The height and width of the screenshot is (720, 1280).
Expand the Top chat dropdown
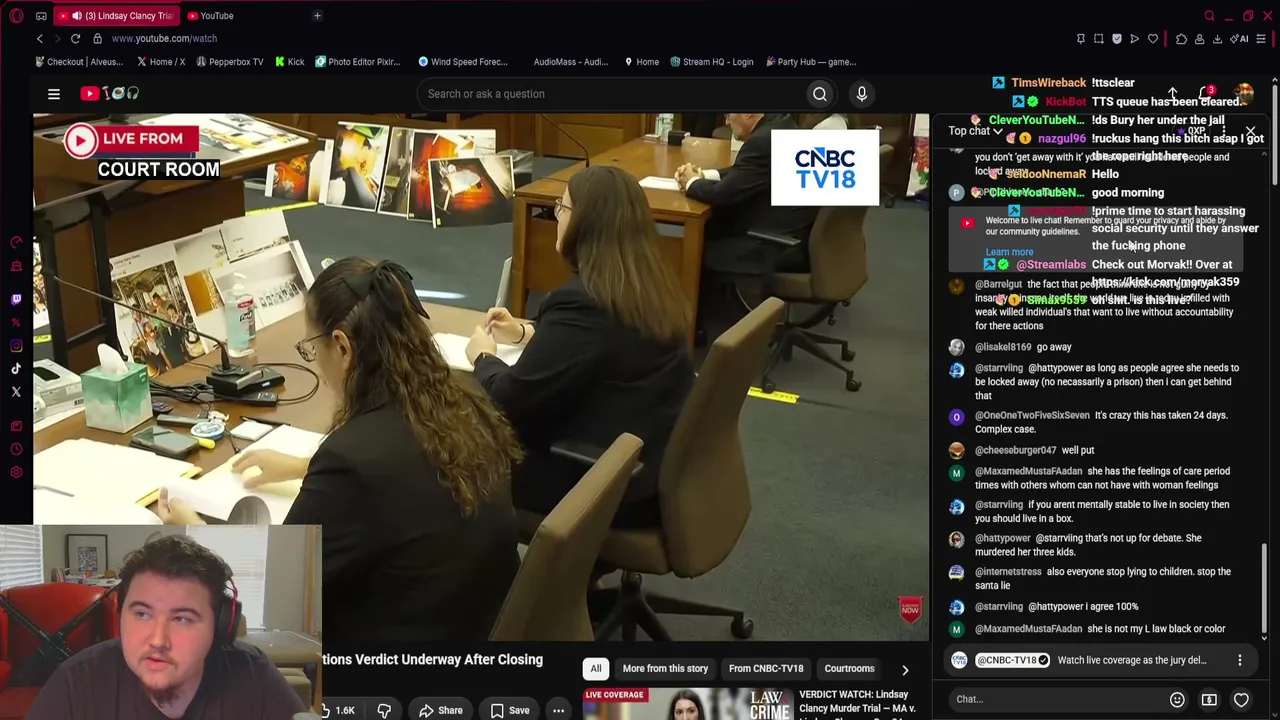976,131
